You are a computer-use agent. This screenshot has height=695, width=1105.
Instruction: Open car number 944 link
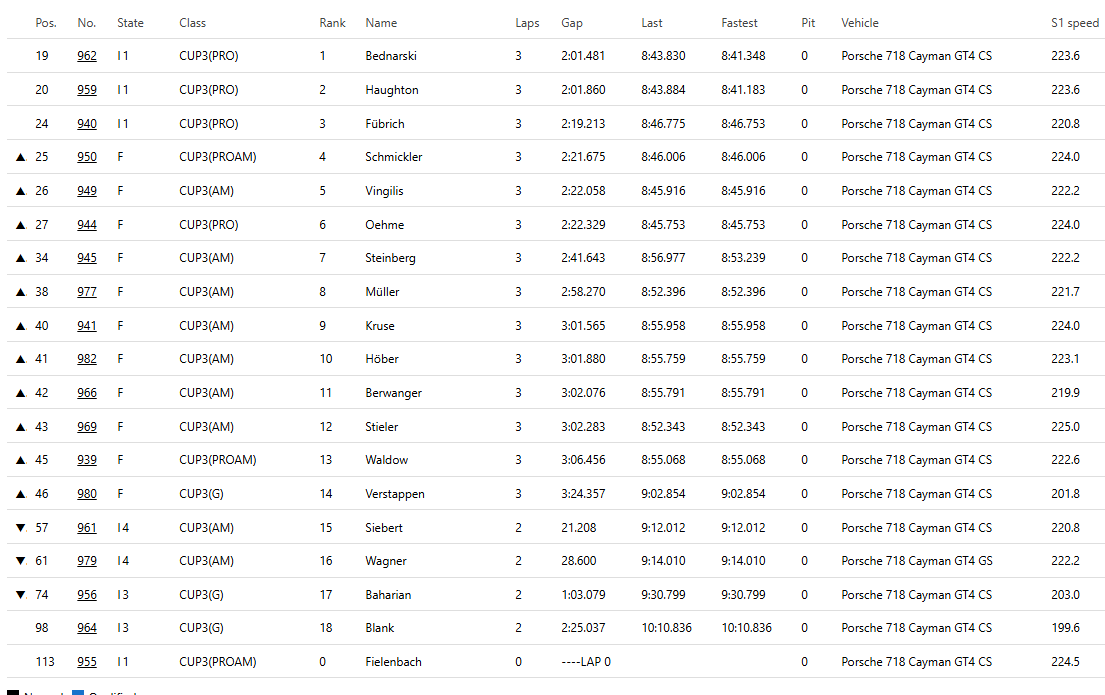tap(87, 225)
